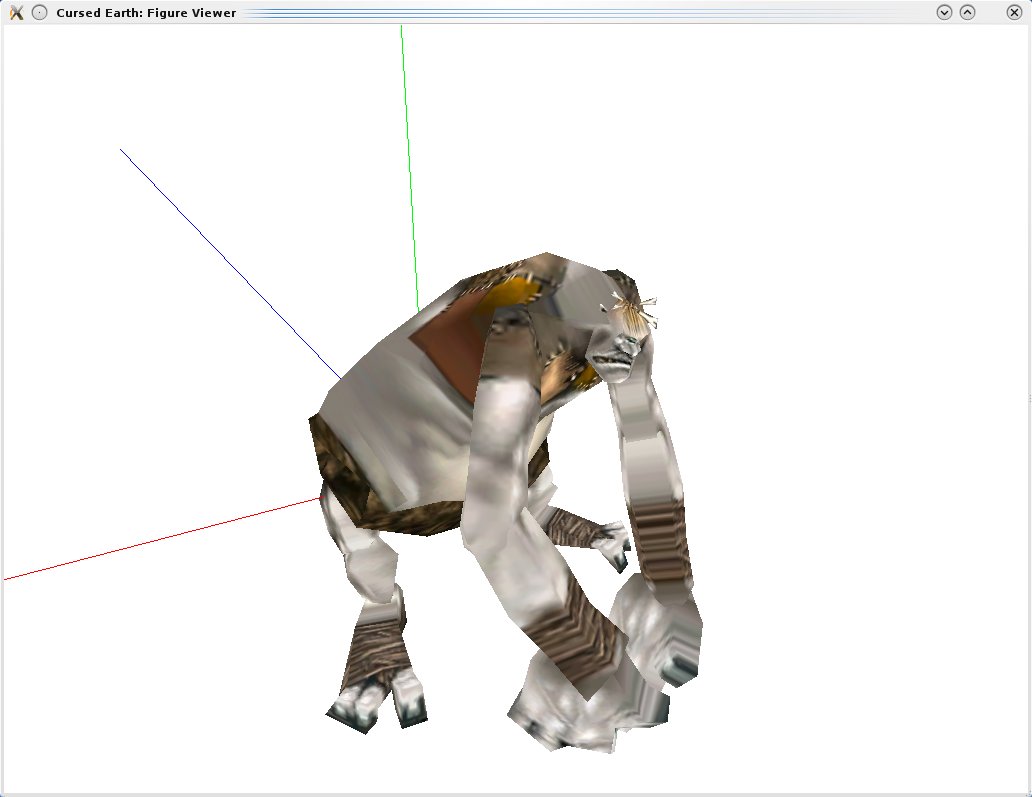This screenshot has width=1032, height=797.
Task: Toggle the sticky round titlebar button
Action: pos(39,13)
